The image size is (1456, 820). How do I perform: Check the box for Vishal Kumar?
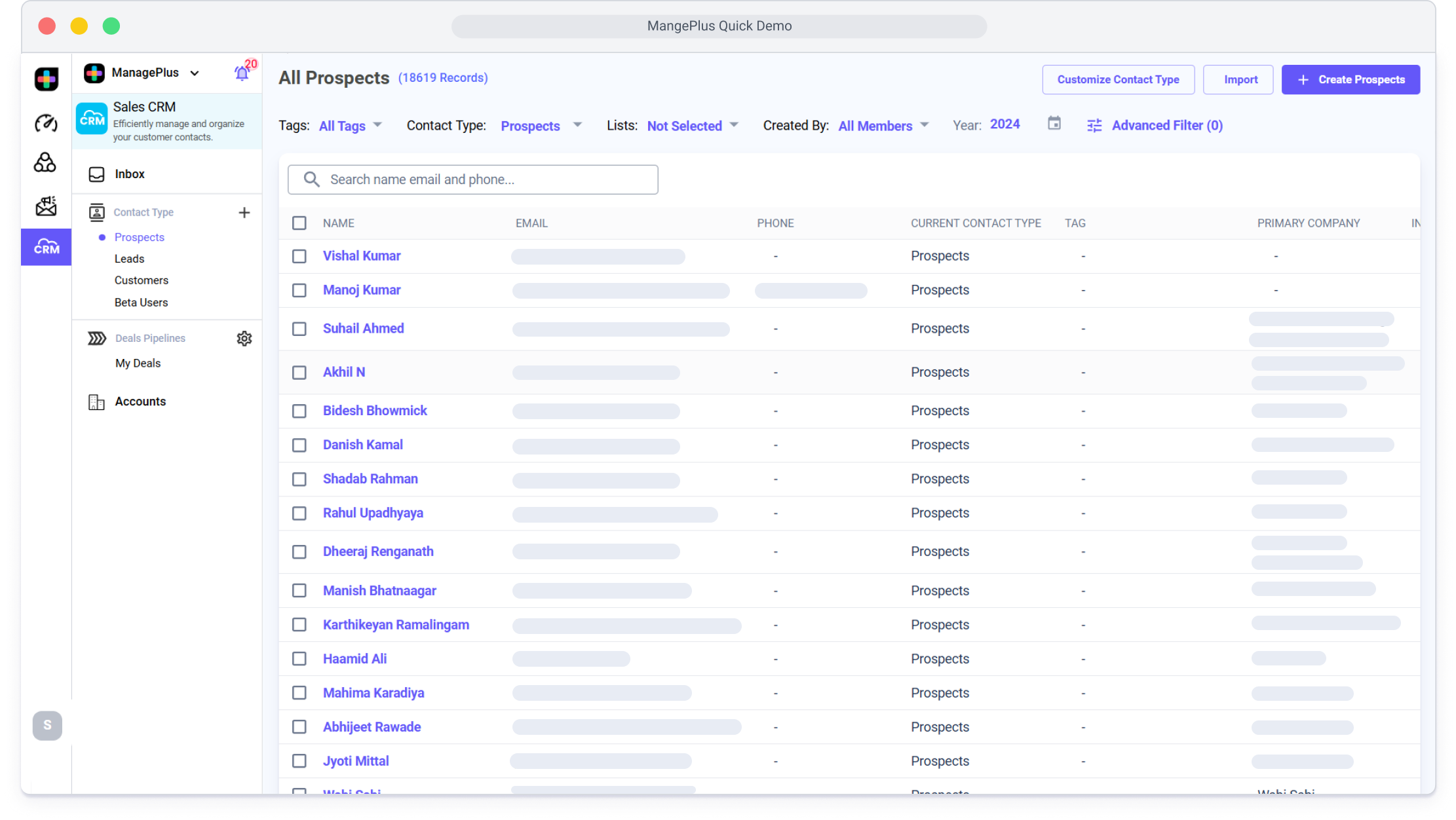click(x=299, y=256)
